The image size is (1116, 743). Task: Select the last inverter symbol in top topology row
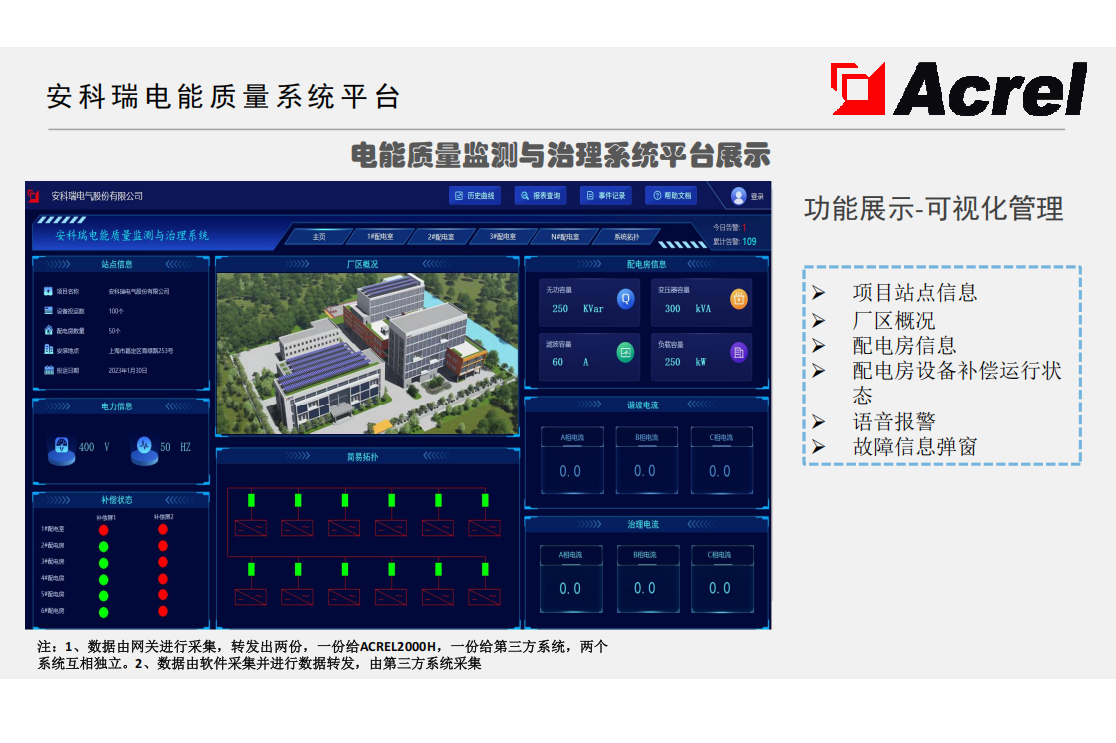coord(485,528)
